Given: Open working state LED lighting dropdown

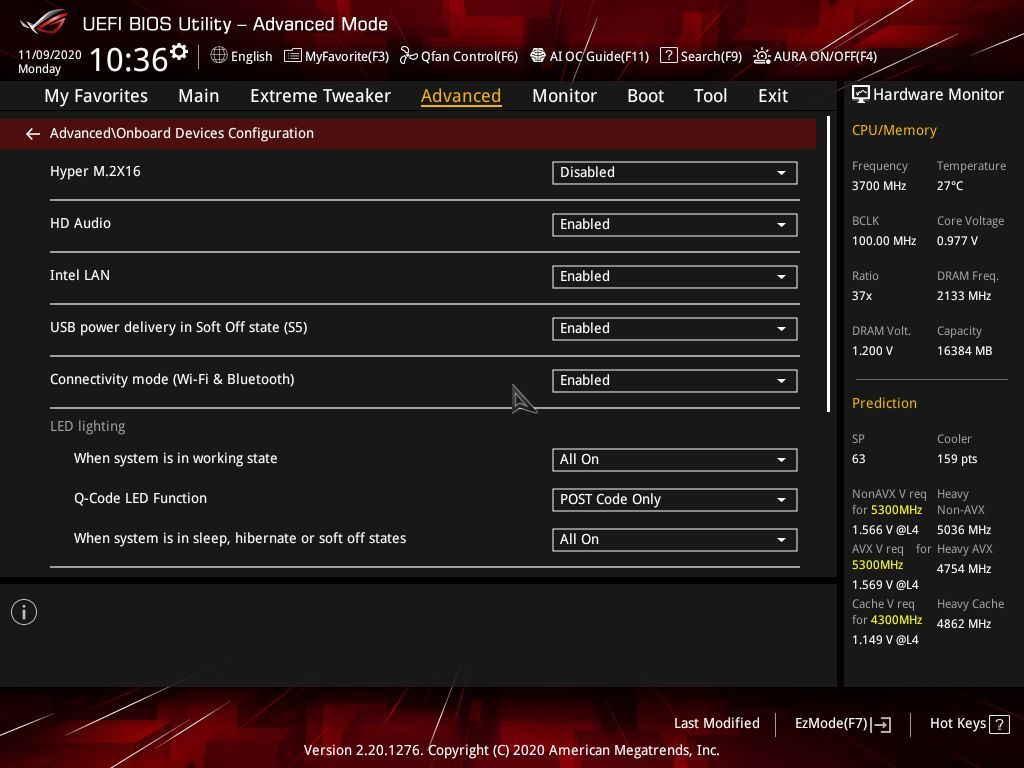Looking at the screenshot, I should point(675,460).
